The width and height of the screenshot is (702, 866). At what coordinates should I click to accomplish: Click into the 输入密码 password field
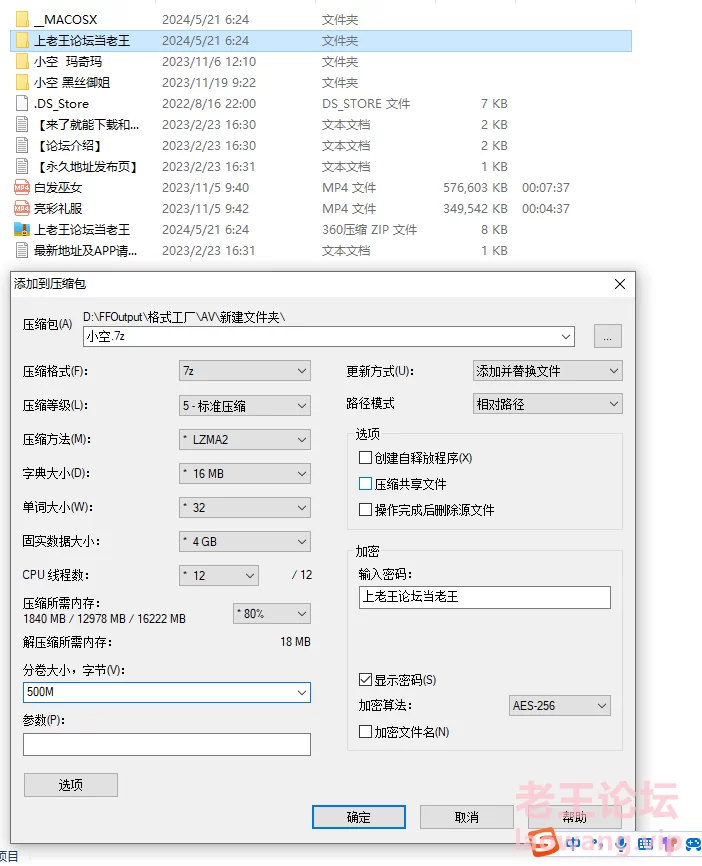[484, 598]
